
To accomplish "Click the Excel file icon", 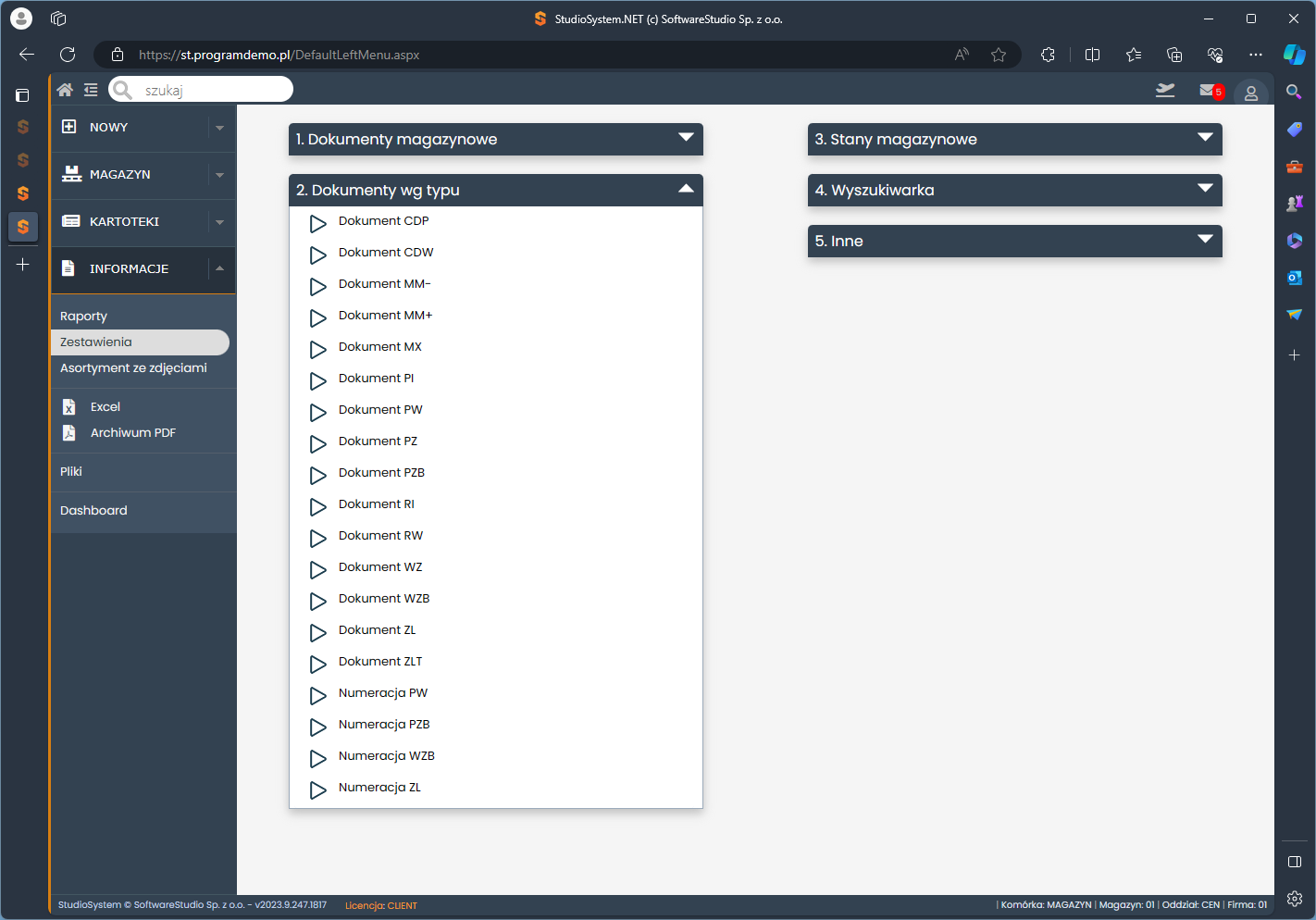I will [x=69, y=406].
